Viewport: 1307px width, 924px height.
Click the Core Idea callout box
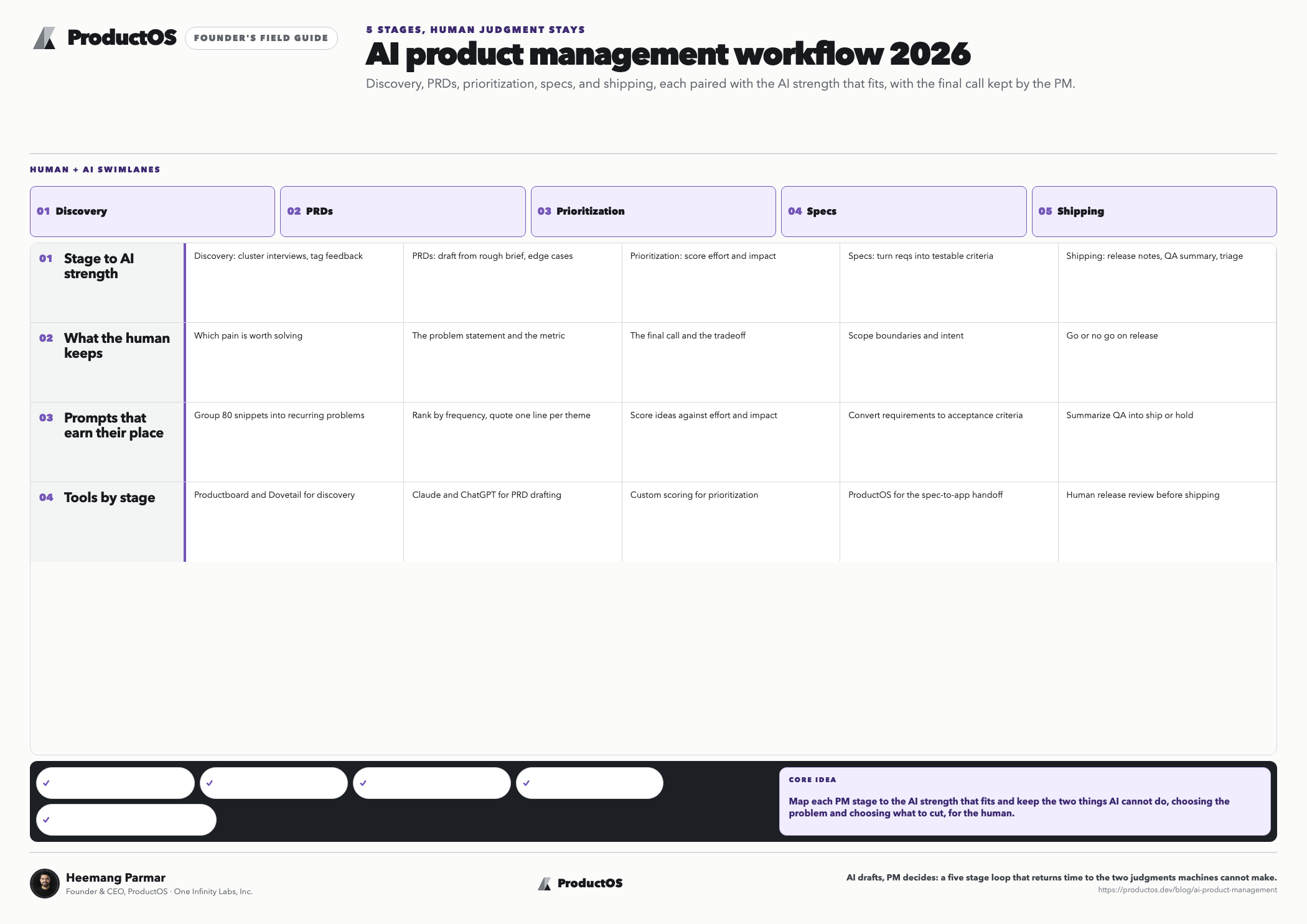[1024, 801]
